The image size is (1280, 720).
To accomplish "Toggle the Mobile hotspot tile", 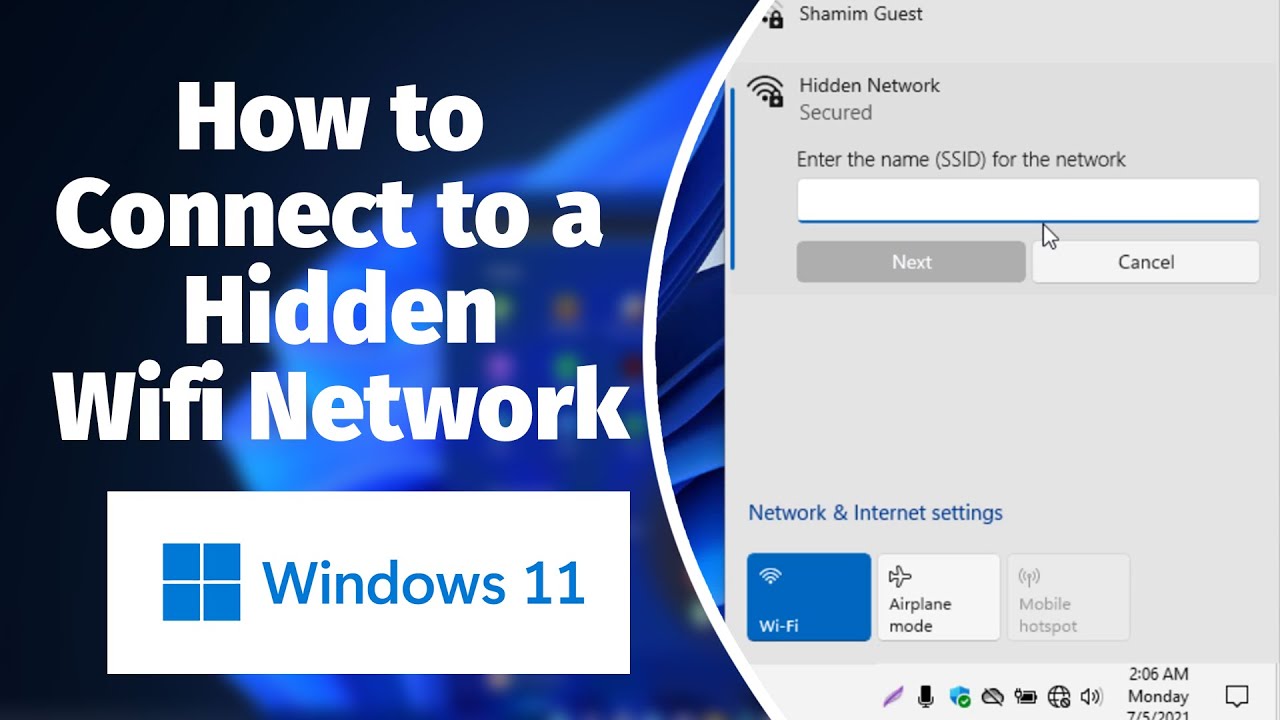I will click(1068, 597).
